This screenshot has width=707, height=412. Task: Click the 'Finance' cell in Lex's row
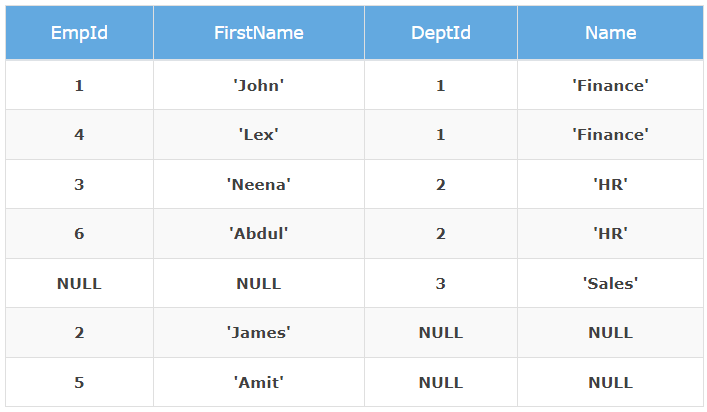coord(610,135)
